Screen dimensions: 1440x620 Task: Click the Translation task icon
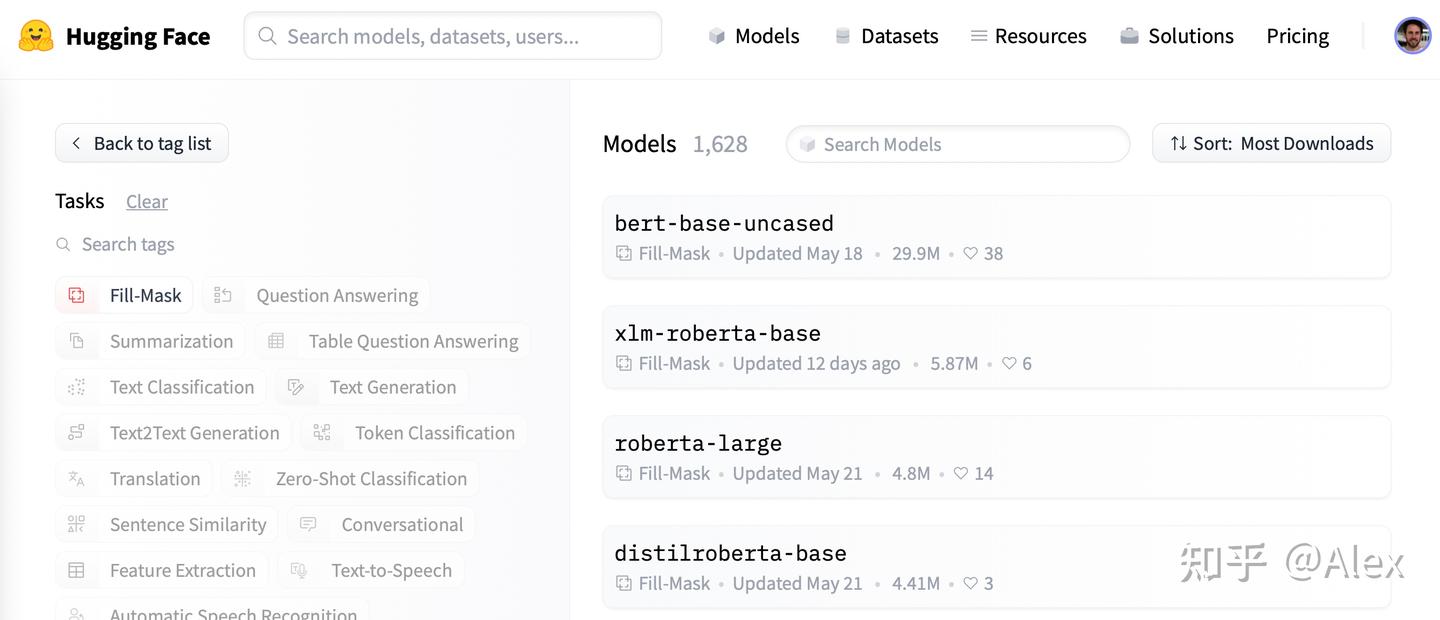(77, 479)
